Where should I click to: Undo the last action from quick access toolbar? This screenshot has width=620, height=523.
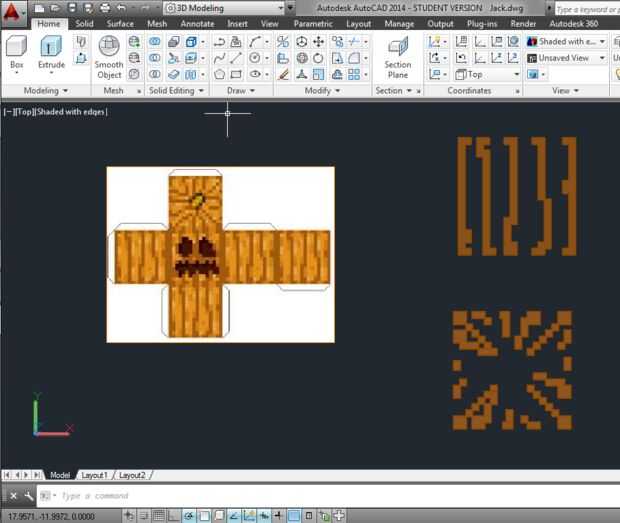(121, 8)
